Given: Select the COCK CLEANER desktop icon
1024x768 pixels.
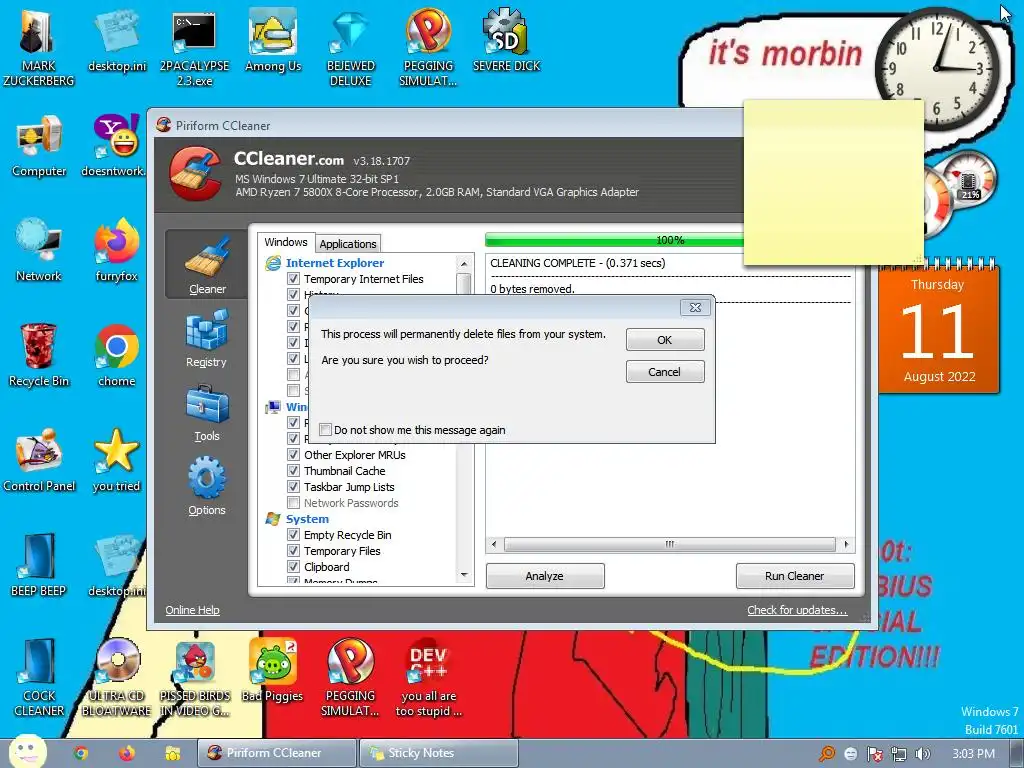Looking at the screenshot, I should click(39, 678).
